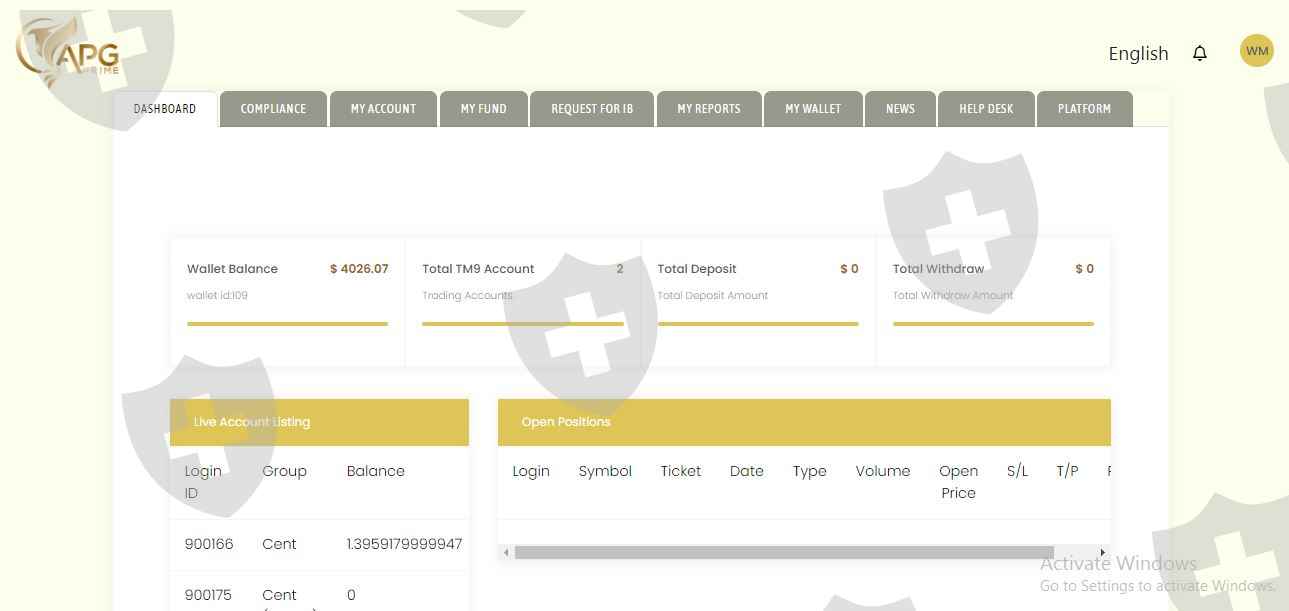
Task: Click the Open Price column header
Action: pos(958,482)
